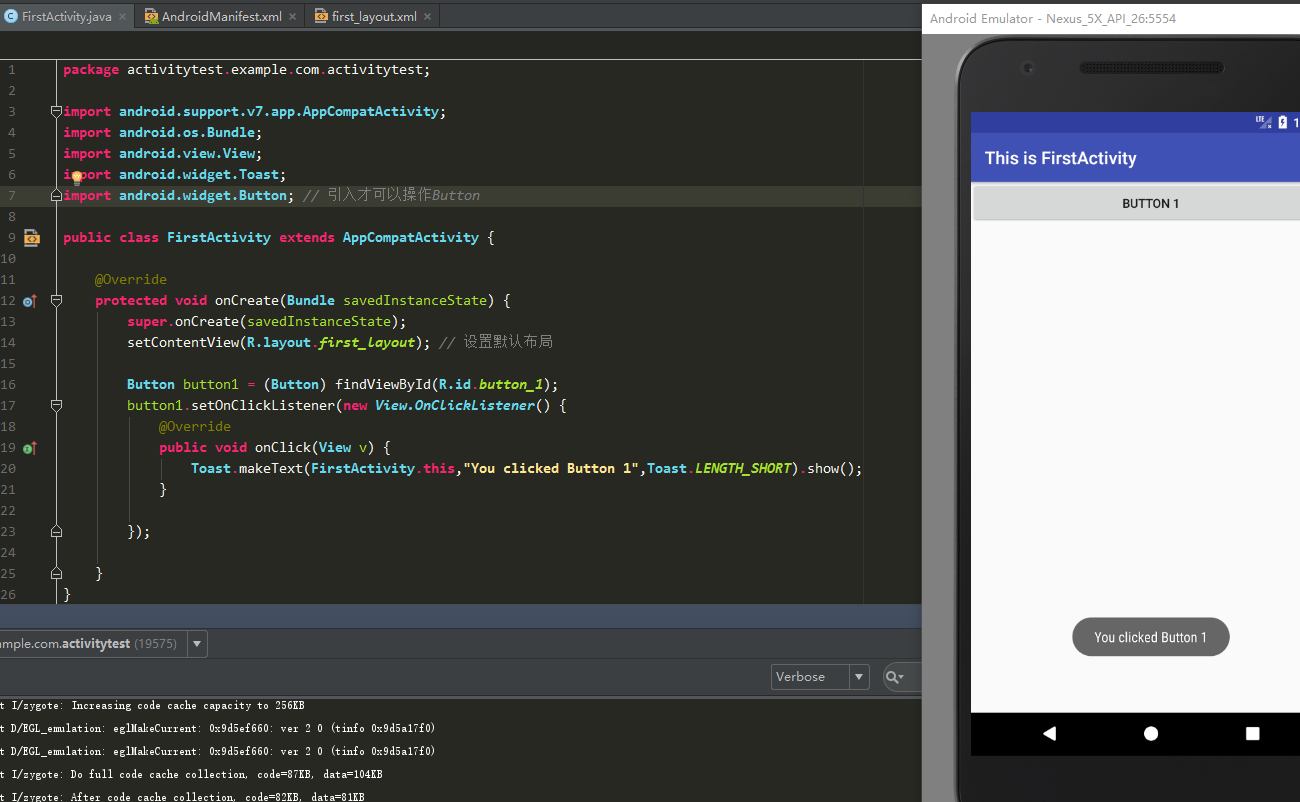
Task: Click the 'This is FirstActivity' title
Action: tap(1060, 158)
